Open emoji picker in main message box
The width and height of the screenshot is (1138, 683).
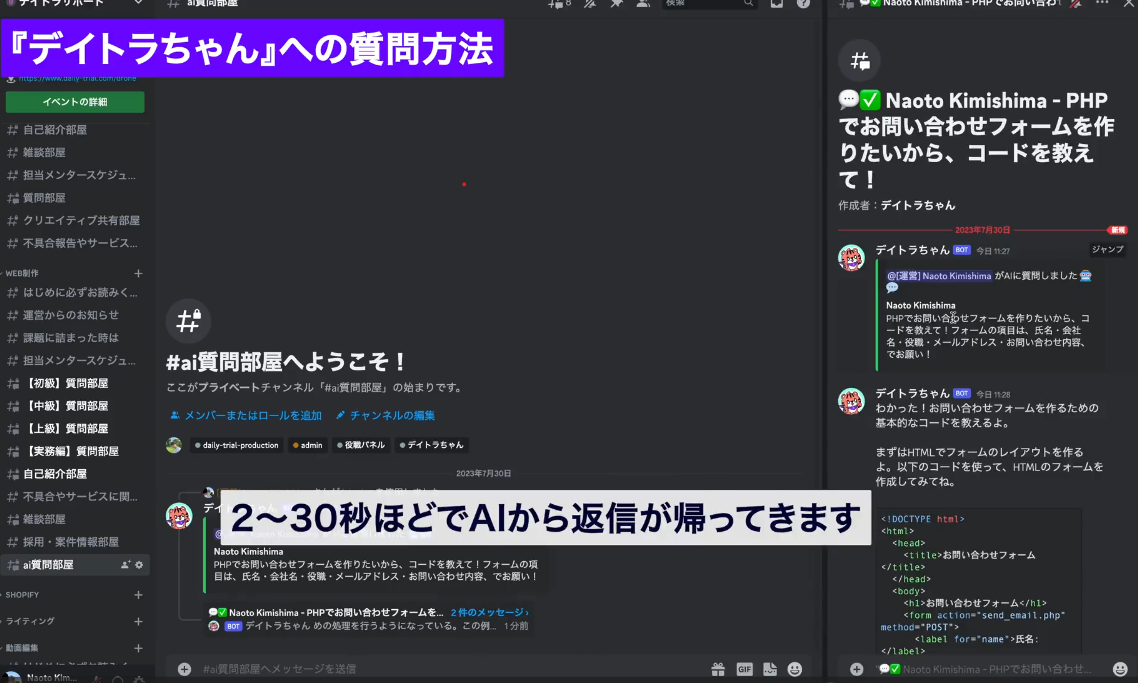point(795,669)
